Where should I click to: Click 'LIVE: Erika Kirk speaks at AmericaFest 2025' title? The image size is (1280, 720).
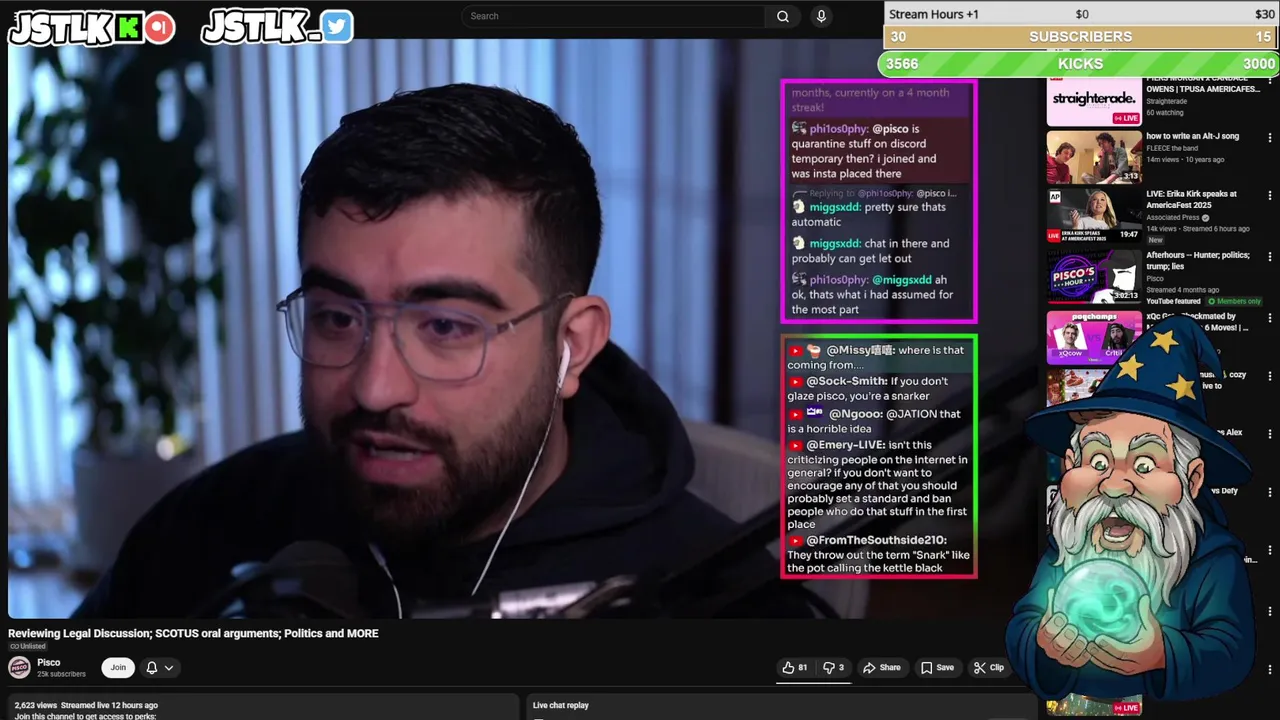point(1191,199)
